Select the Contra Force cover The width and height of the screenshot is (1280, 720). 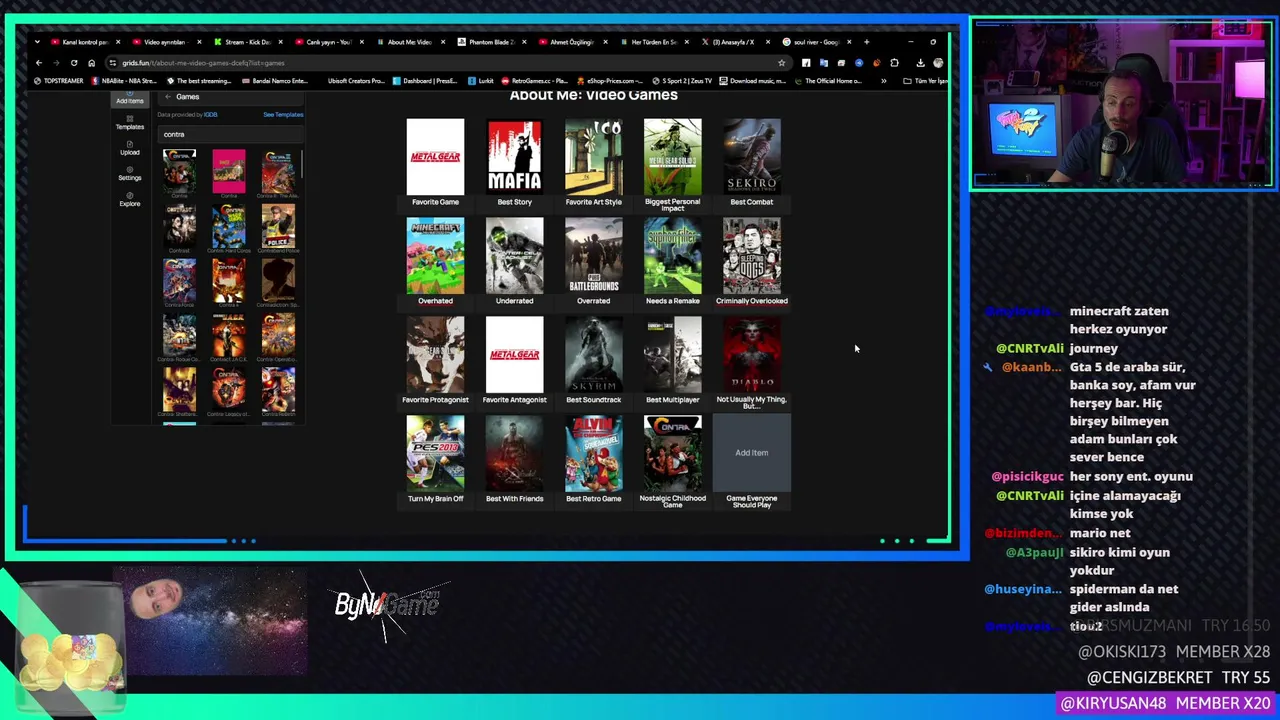point(179,281)
